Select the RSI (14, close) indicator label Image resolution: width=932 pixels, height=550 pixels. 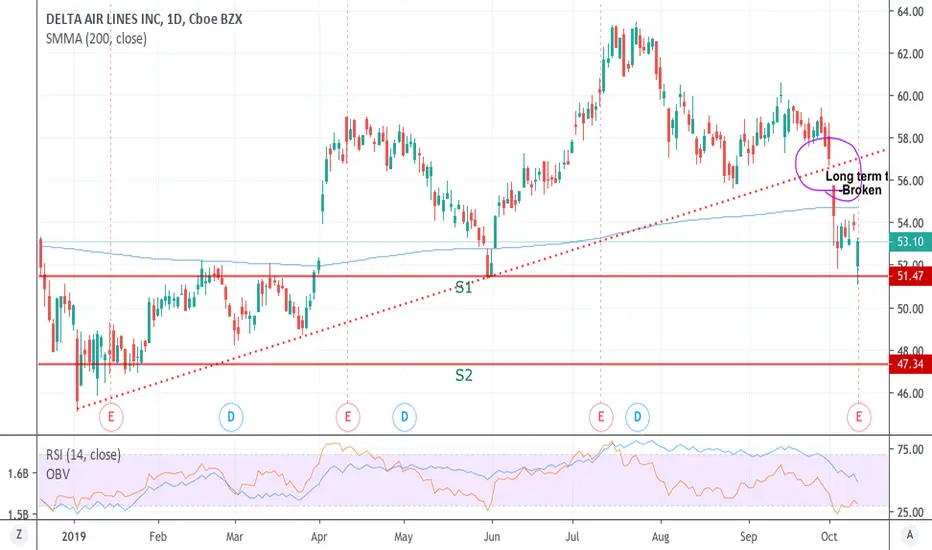click(x=83, y=455)
